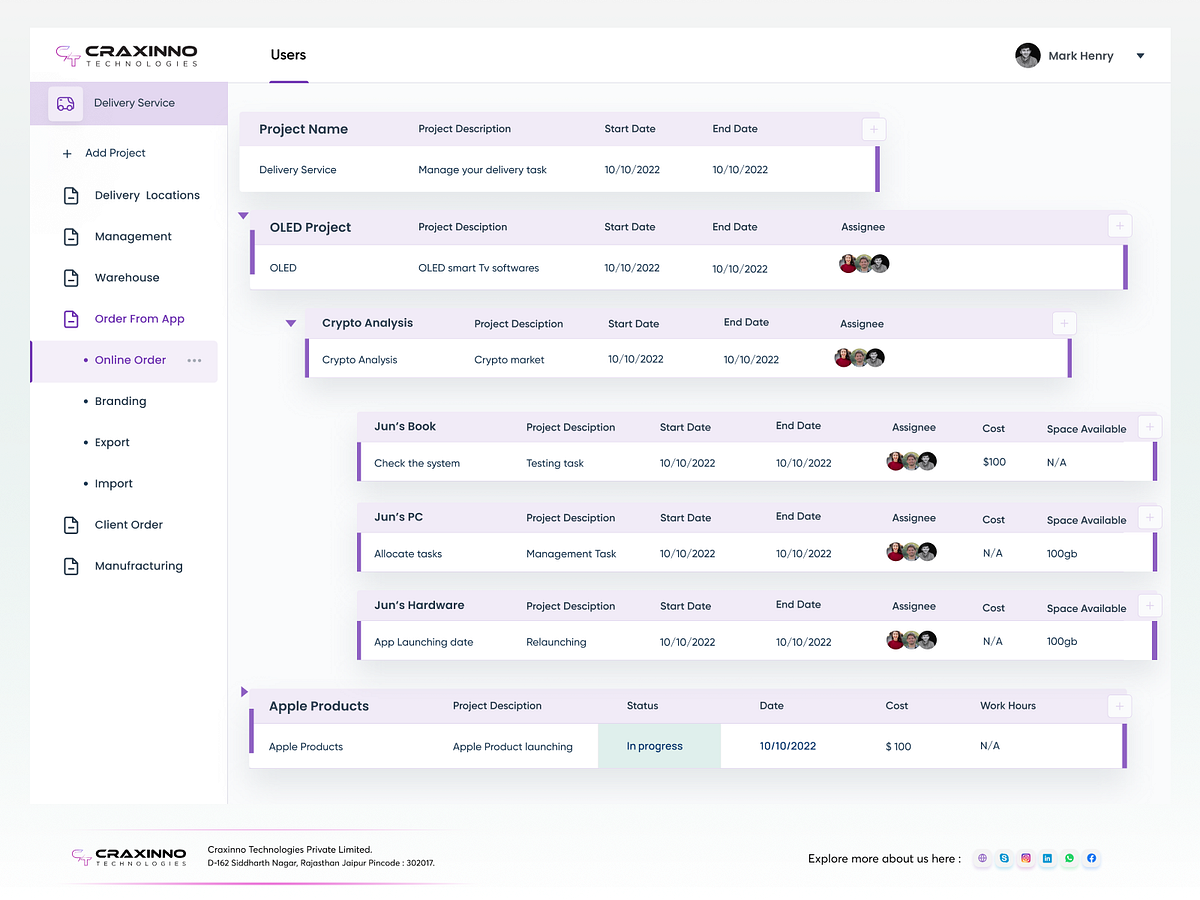Click the plus button on Jun's Book table

click(1149, 426)
